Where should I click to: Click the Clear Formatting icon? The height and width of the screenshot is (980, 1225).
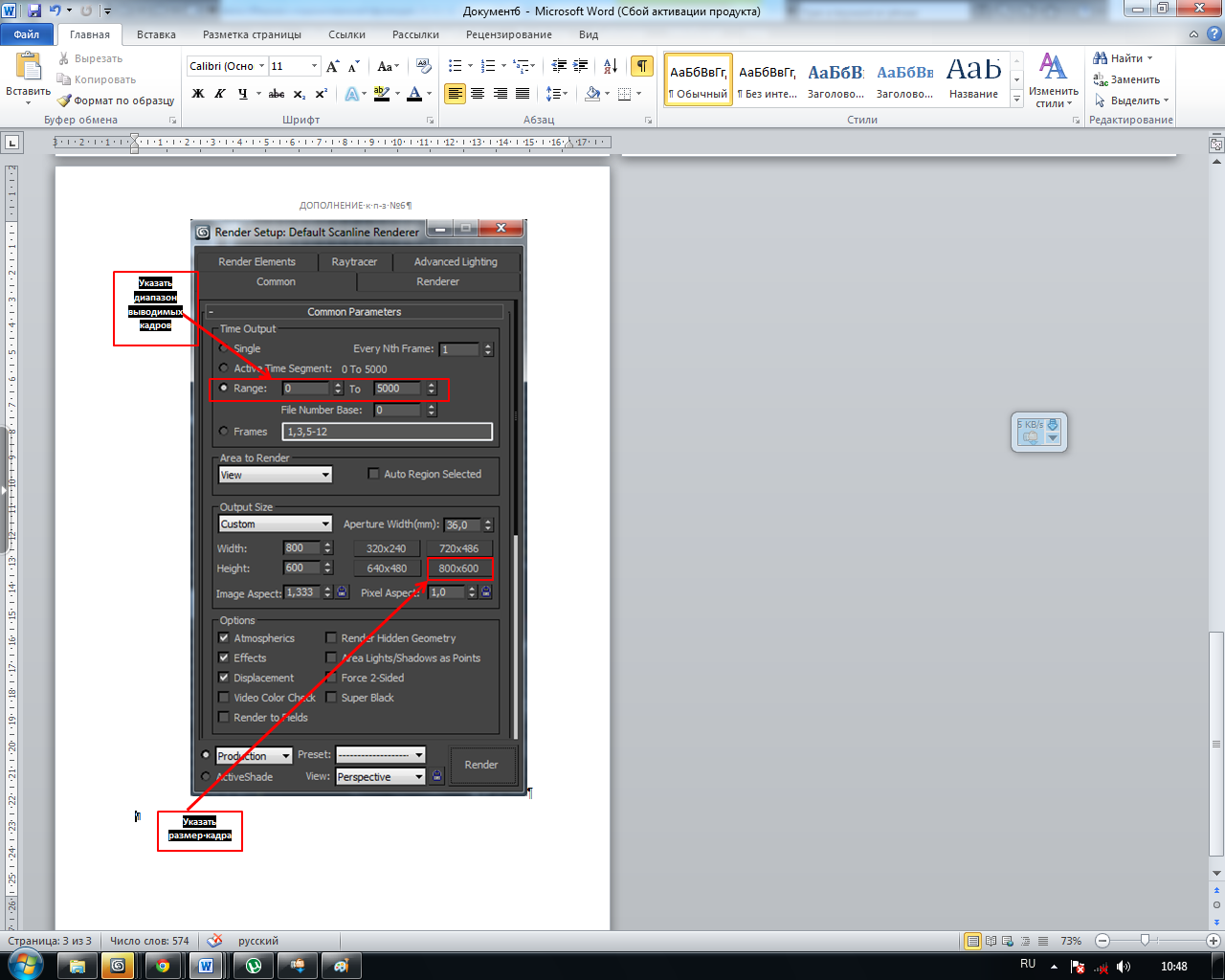pyautogui.click(x=425, y=66)
